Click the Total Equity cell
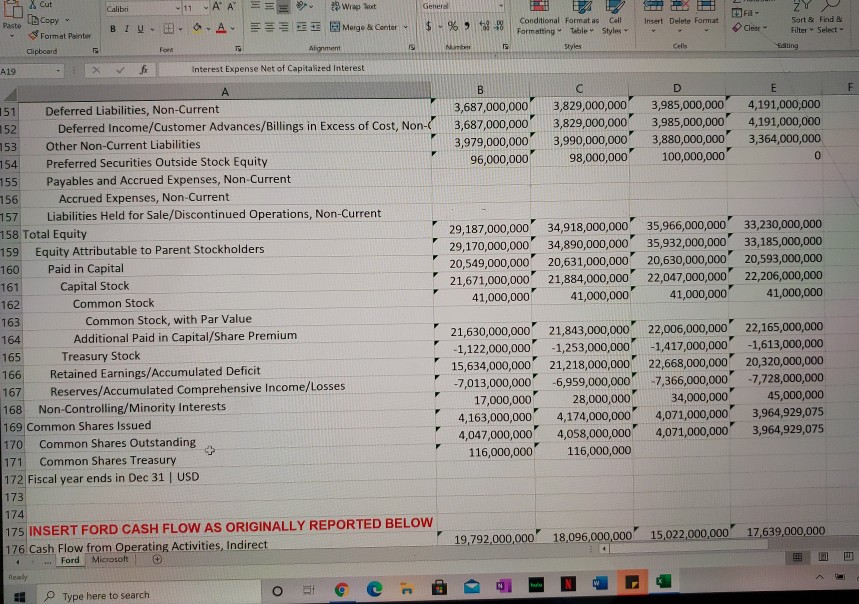The height and width of the screenshot is (604, 859). click(x=226, y=234)
